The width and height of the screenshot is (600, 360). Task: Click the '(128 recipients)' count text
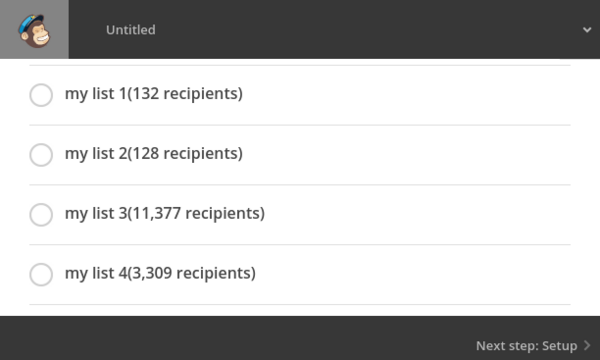click(x=185, y=153)
